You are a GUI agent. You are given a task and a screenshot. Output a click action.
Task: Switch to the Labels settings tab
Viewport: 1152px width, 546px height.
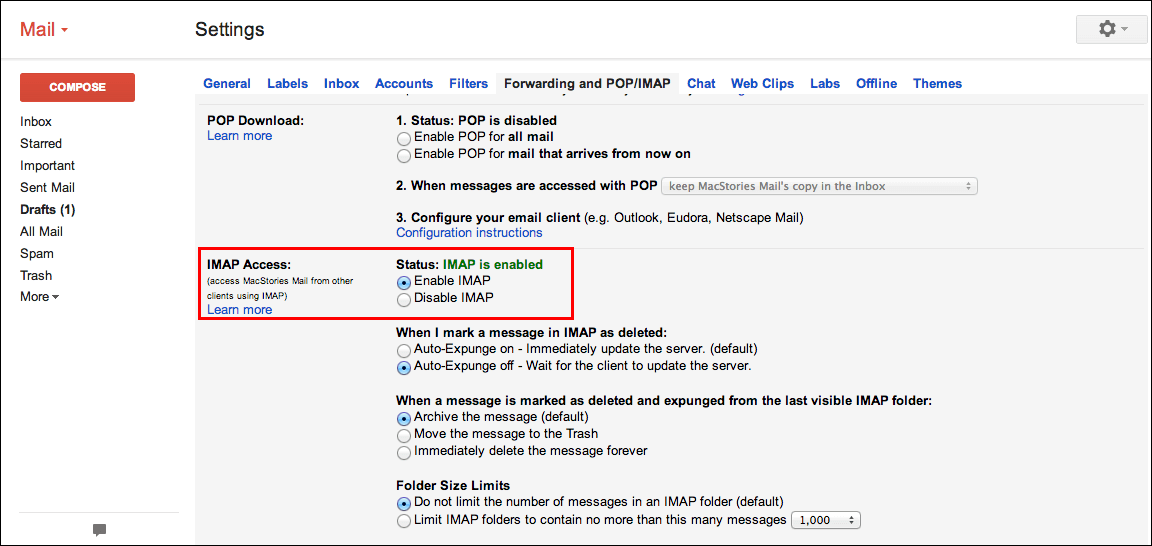pos(287,84)
